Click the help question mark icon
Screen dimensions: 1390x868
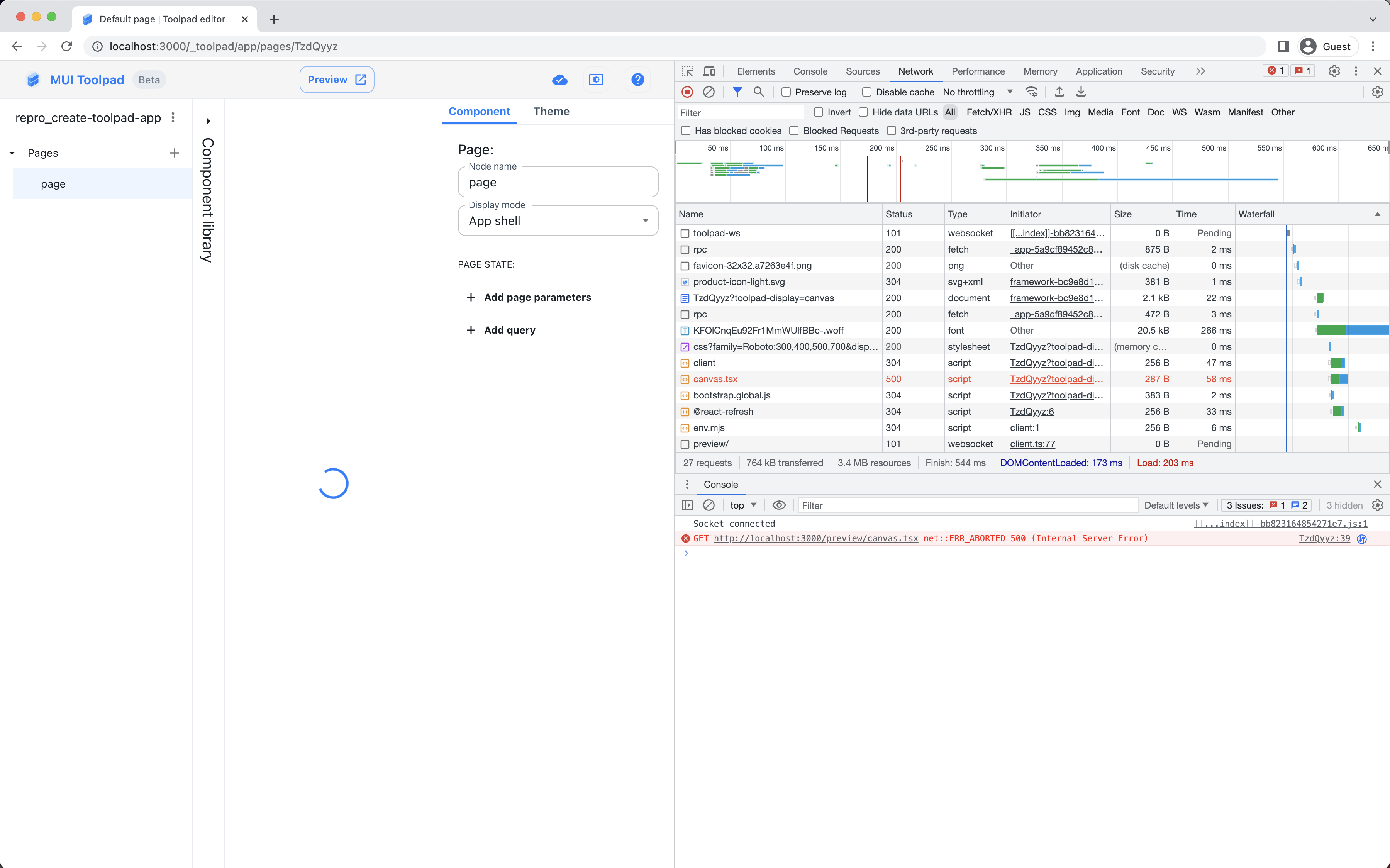coord(637,80)
